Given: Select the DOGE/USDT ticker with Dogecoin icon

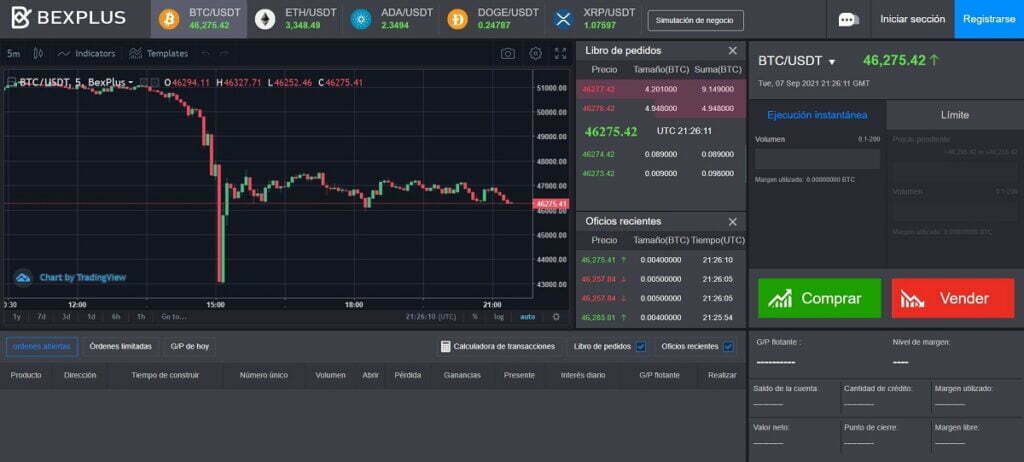Looking at the screenshot, I should pos(492,19).
